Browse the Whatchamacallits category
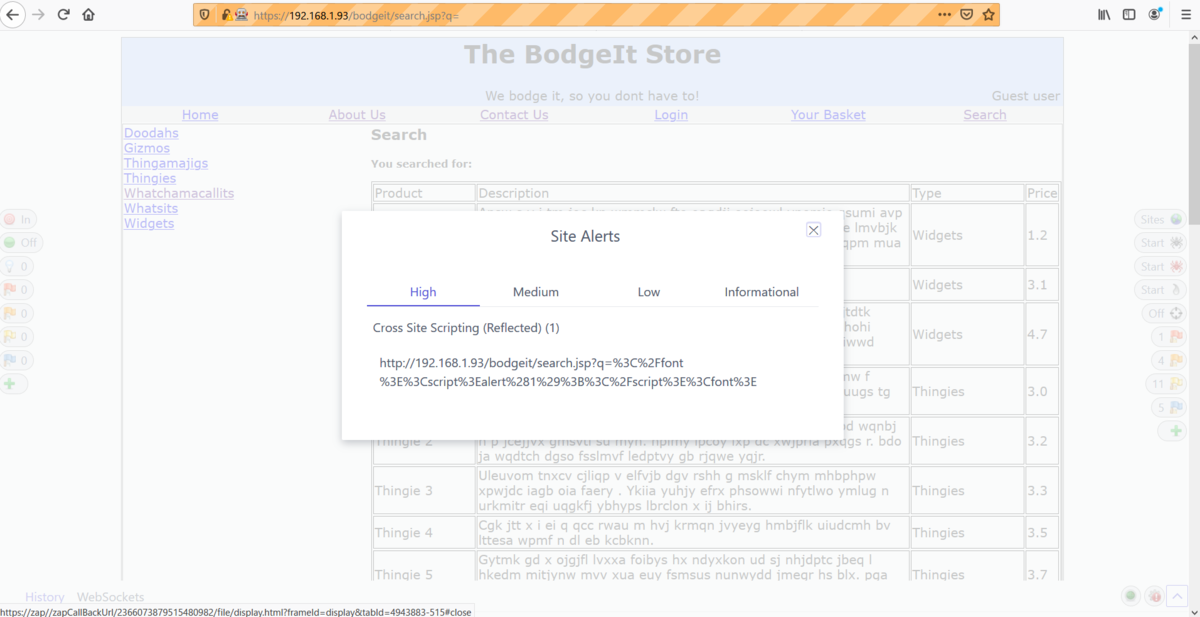 (x=179, y=193)
